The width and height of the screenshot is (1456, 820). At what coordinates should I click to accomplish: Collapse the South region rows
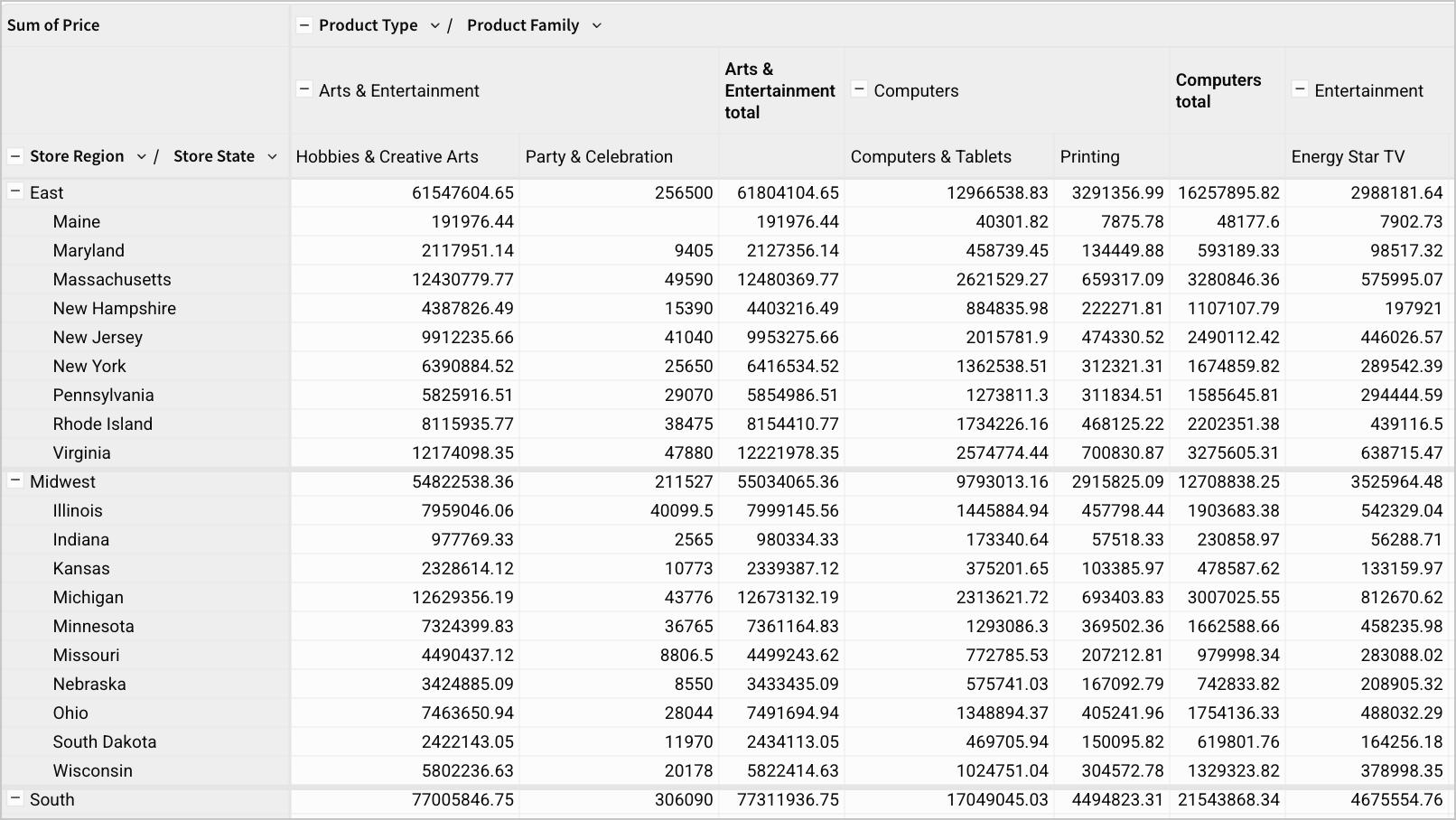point(14,799)
